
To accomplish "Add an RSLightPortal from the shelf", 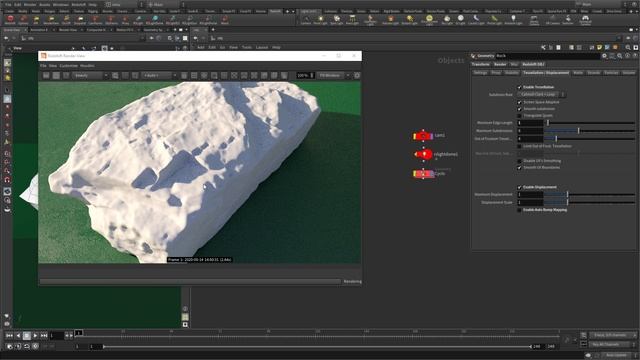I will click(x=208, y=20).
